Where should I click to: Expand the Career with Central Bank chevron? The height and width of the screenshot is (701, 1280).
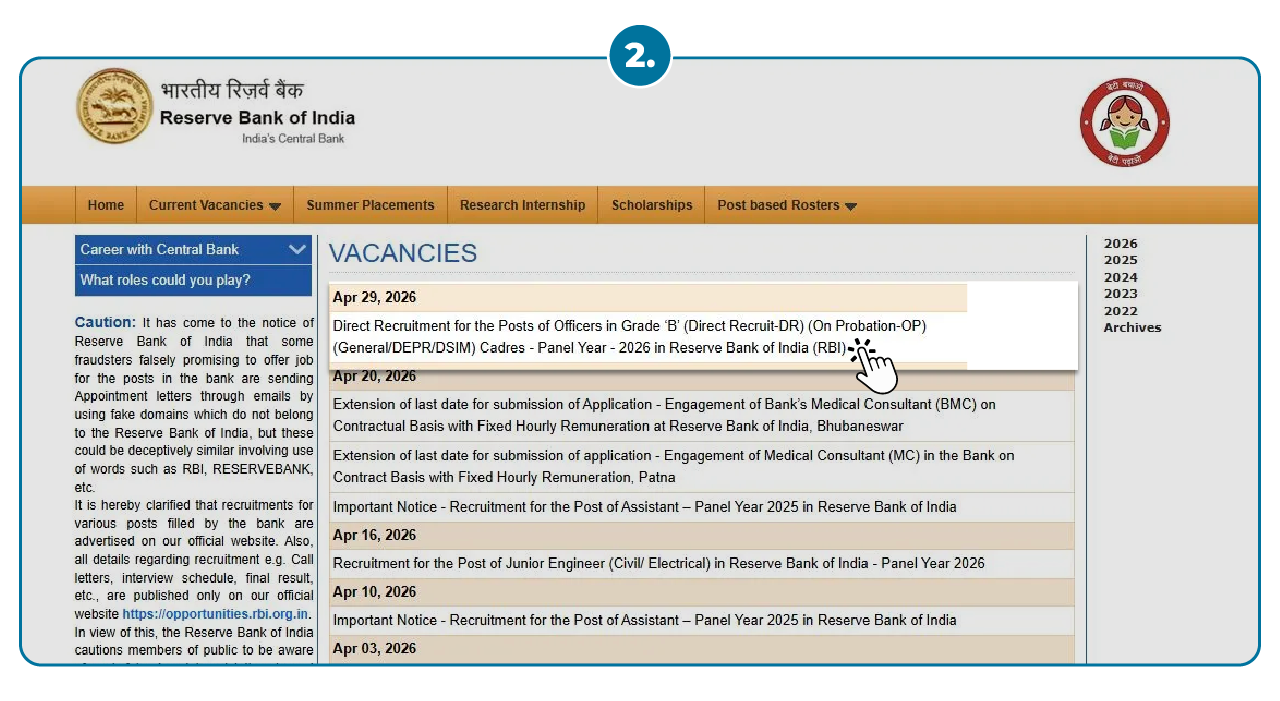coord(297,249)
